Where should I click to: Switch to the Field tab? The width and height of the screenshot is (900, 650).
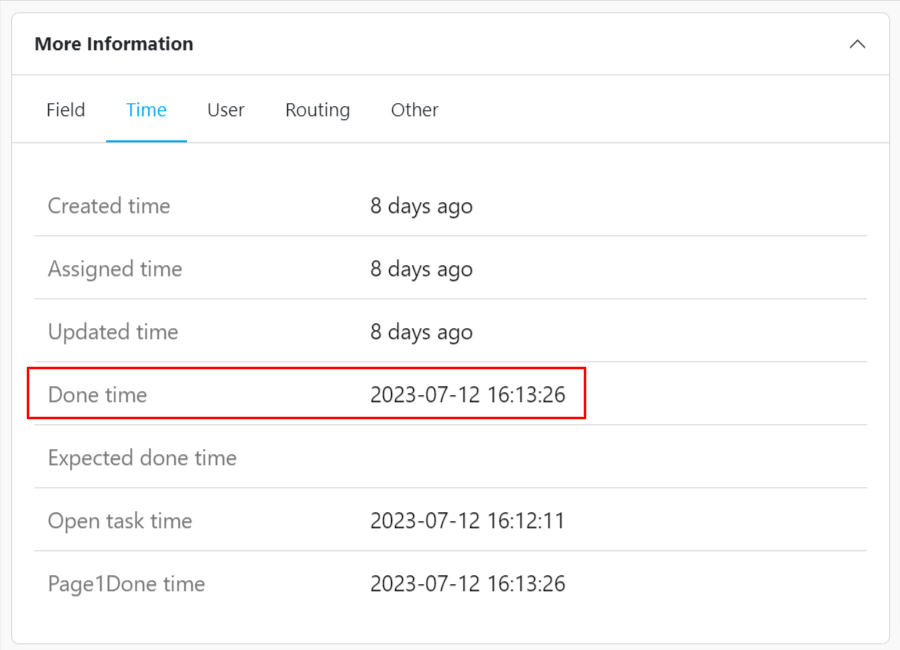[66, 110]
